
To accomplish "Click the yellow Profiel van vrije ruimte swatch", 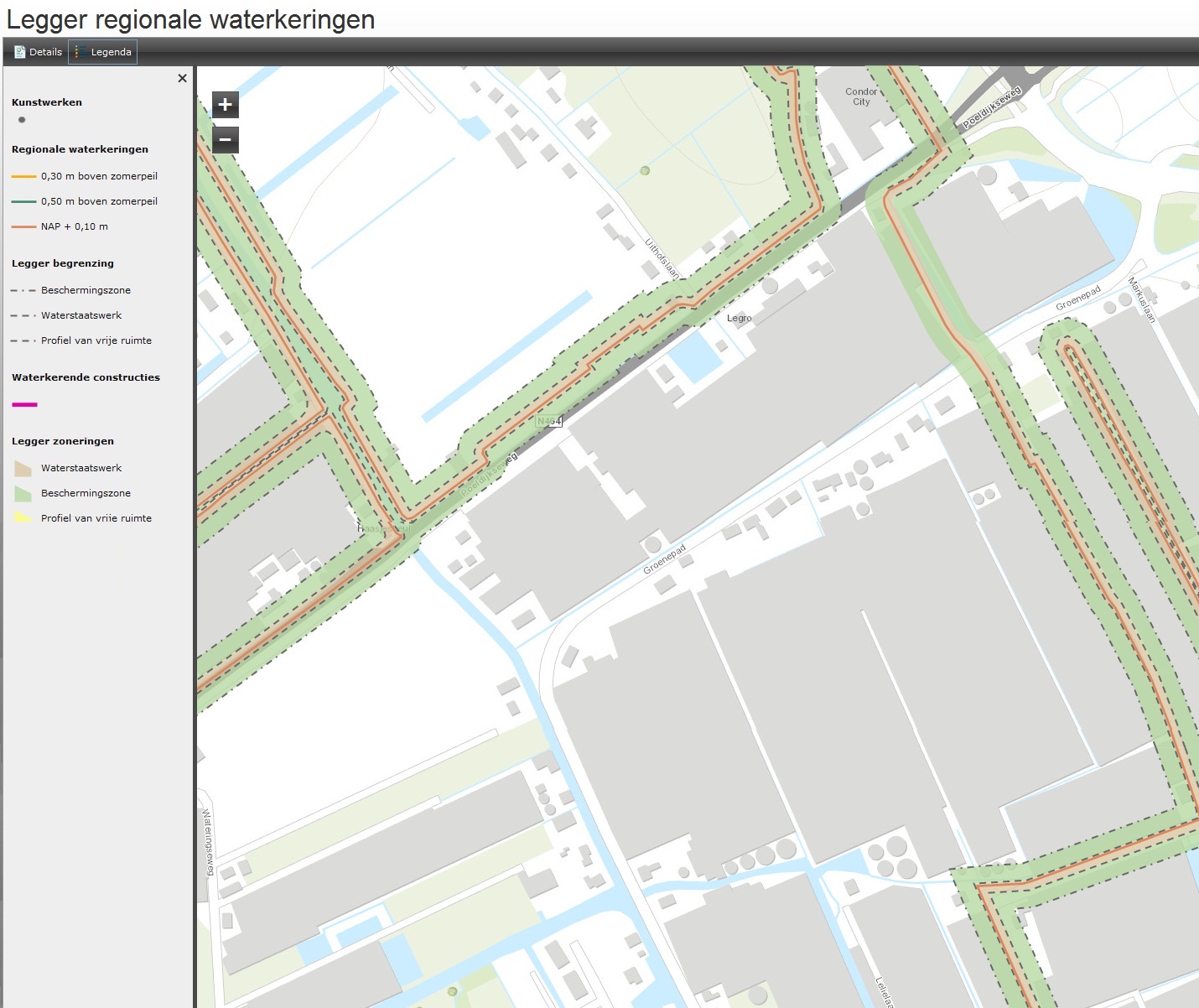I will (23, 517).
